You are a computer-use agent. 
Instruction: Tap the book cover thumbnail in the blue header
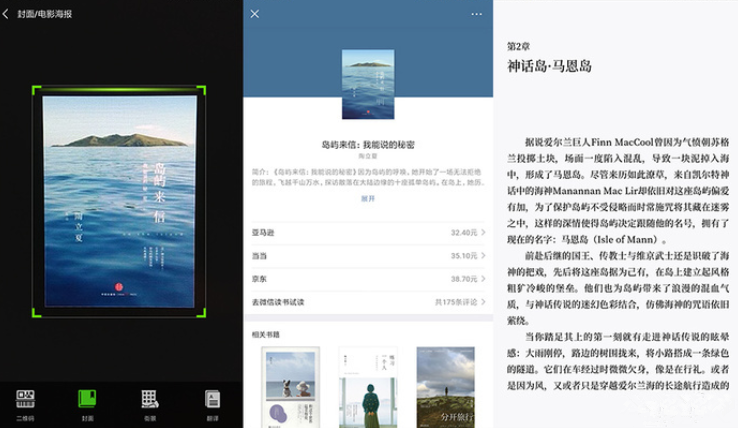click(368, 84)
